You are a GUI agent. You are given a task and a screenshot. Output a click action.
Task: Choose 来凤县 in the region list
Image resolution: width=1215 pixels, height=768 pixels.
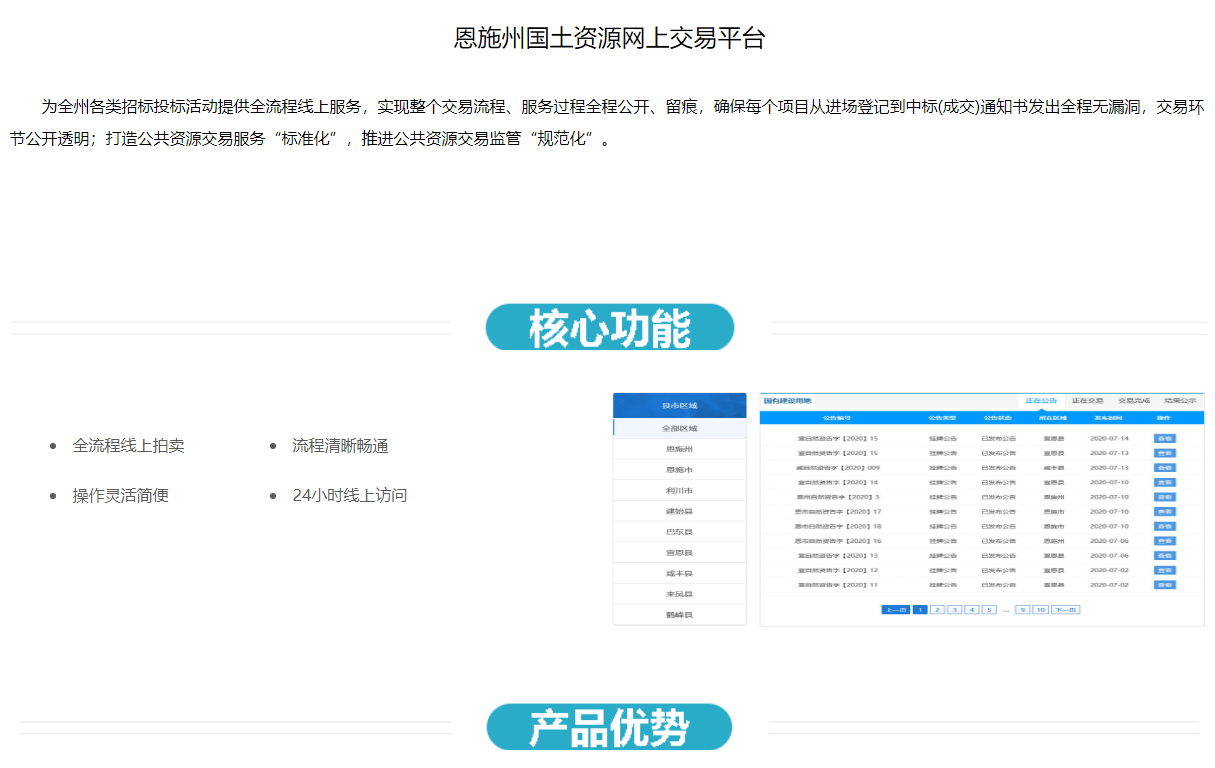(679, 594)
